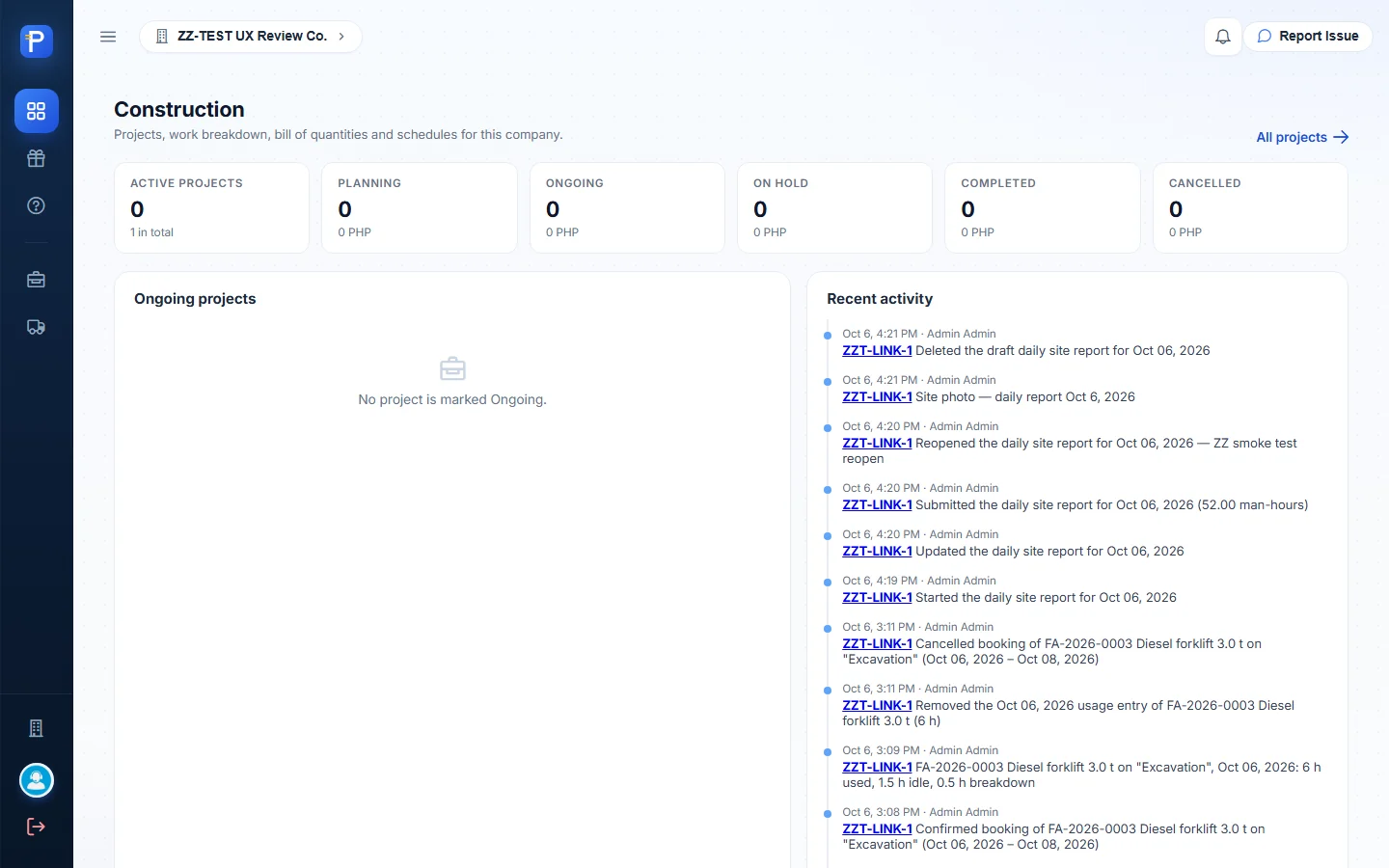Open ZZT-LINK-1 link for Submitted daily report

tap(877, 505)
